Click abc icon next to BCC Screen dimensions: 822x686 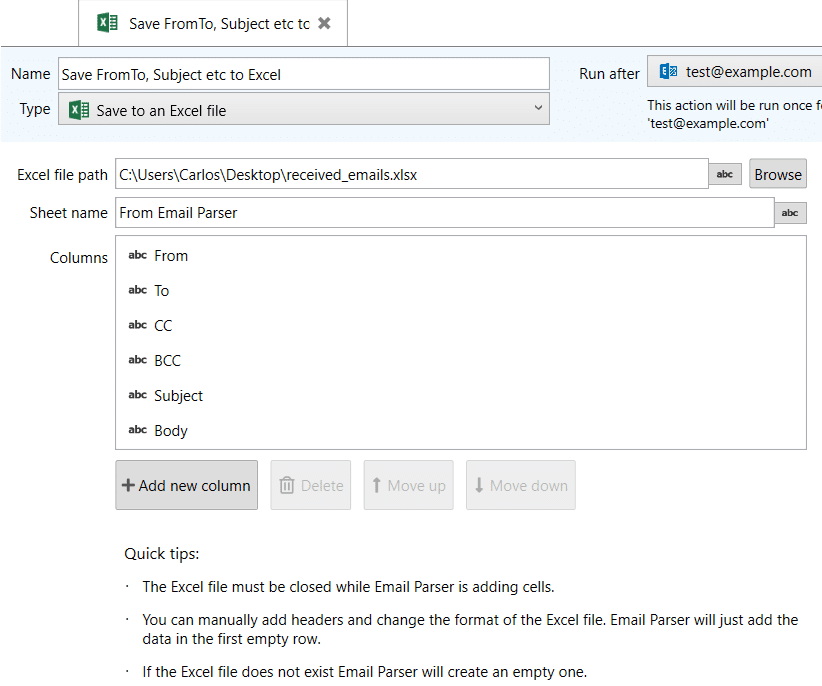coord(137,360)
